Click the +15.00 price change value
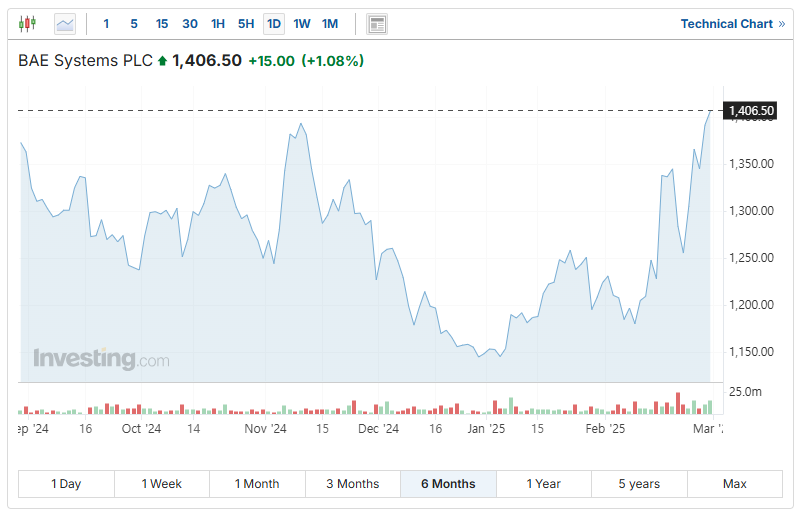The height and width of the screenshot is (514, 799). [x=272, y=61]
